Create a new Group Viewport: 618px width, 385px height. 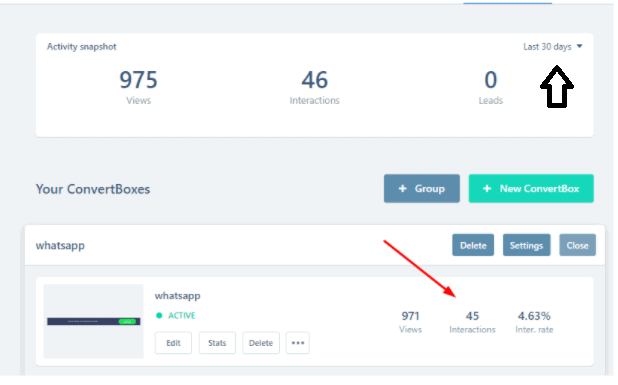click(x=422, y=189)
